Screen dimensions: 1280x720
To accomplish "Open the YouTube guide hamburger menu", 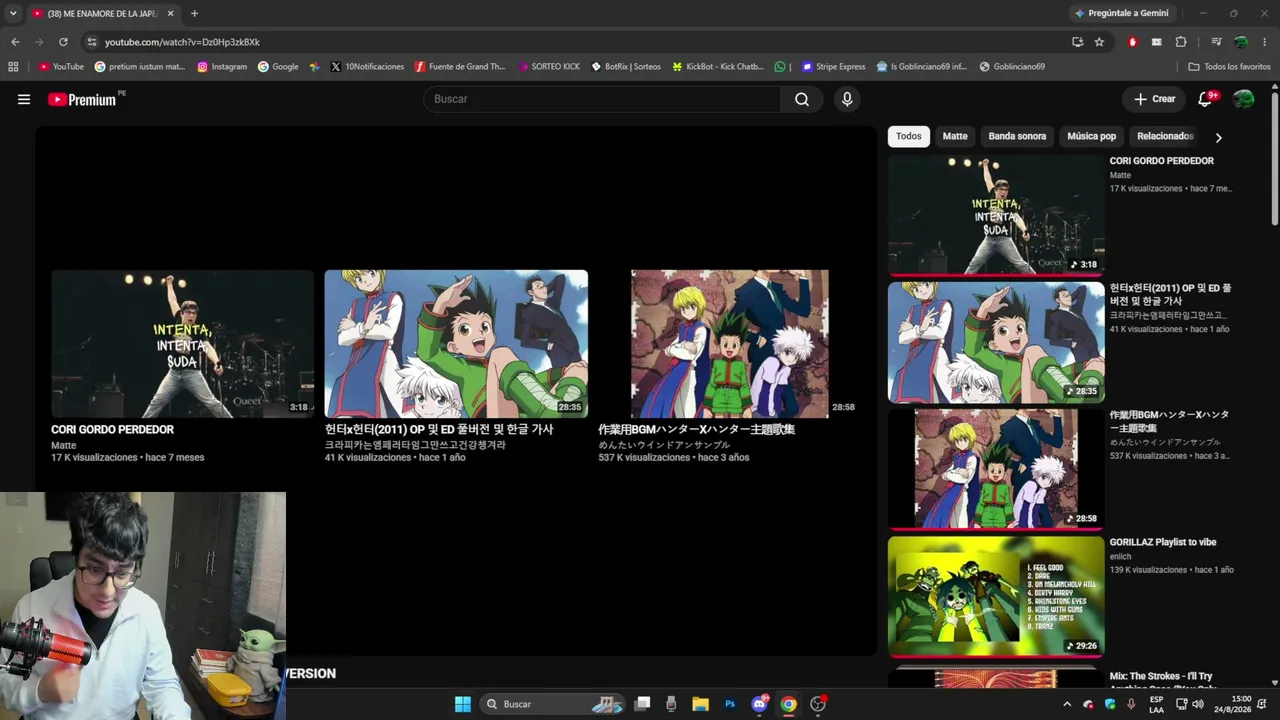I will [x=24, y=99].
